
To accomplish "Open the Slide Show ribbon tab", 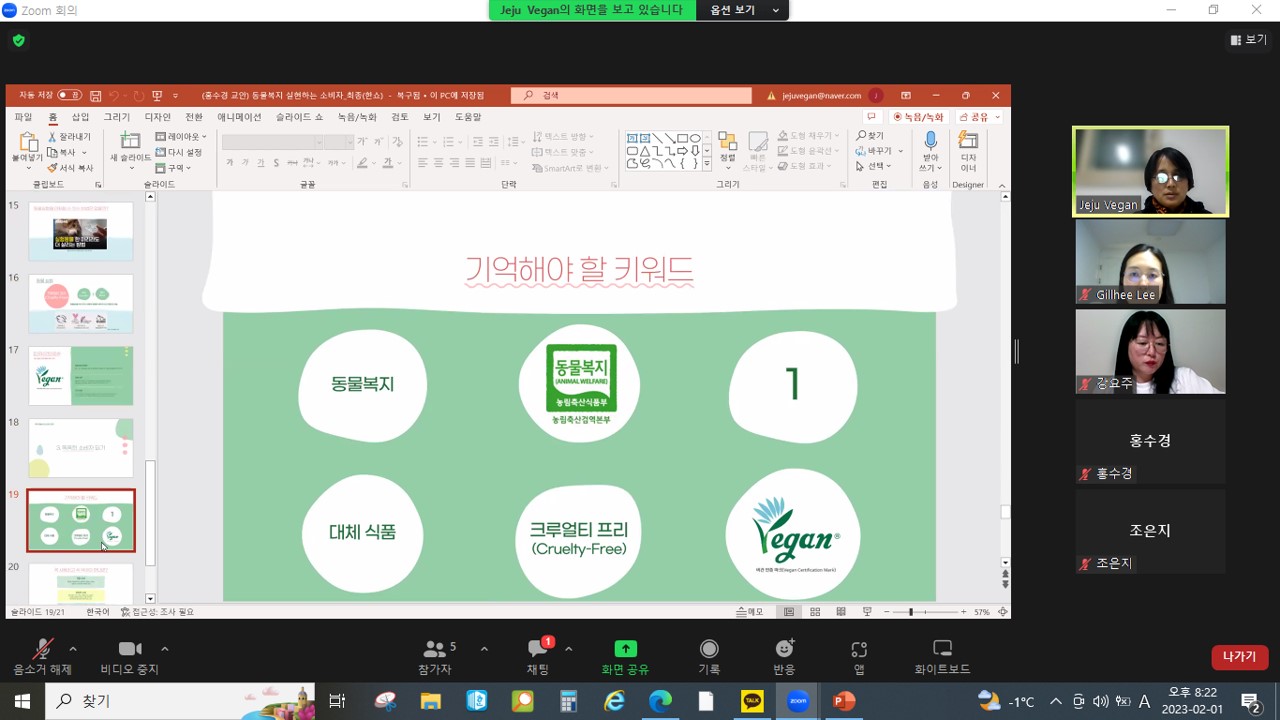I will pyautogui.click(x=299, y=117).
